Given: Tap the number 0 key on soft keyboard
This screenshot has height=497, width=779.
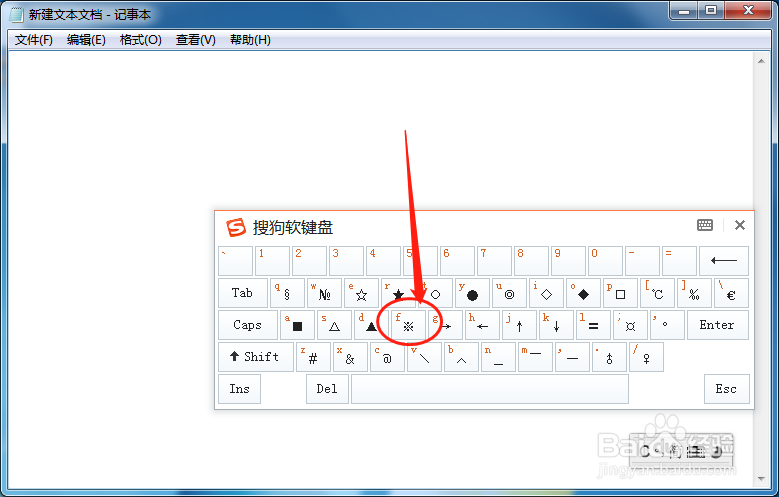Looking at the screenshot, I should click(x=605, y=260).
